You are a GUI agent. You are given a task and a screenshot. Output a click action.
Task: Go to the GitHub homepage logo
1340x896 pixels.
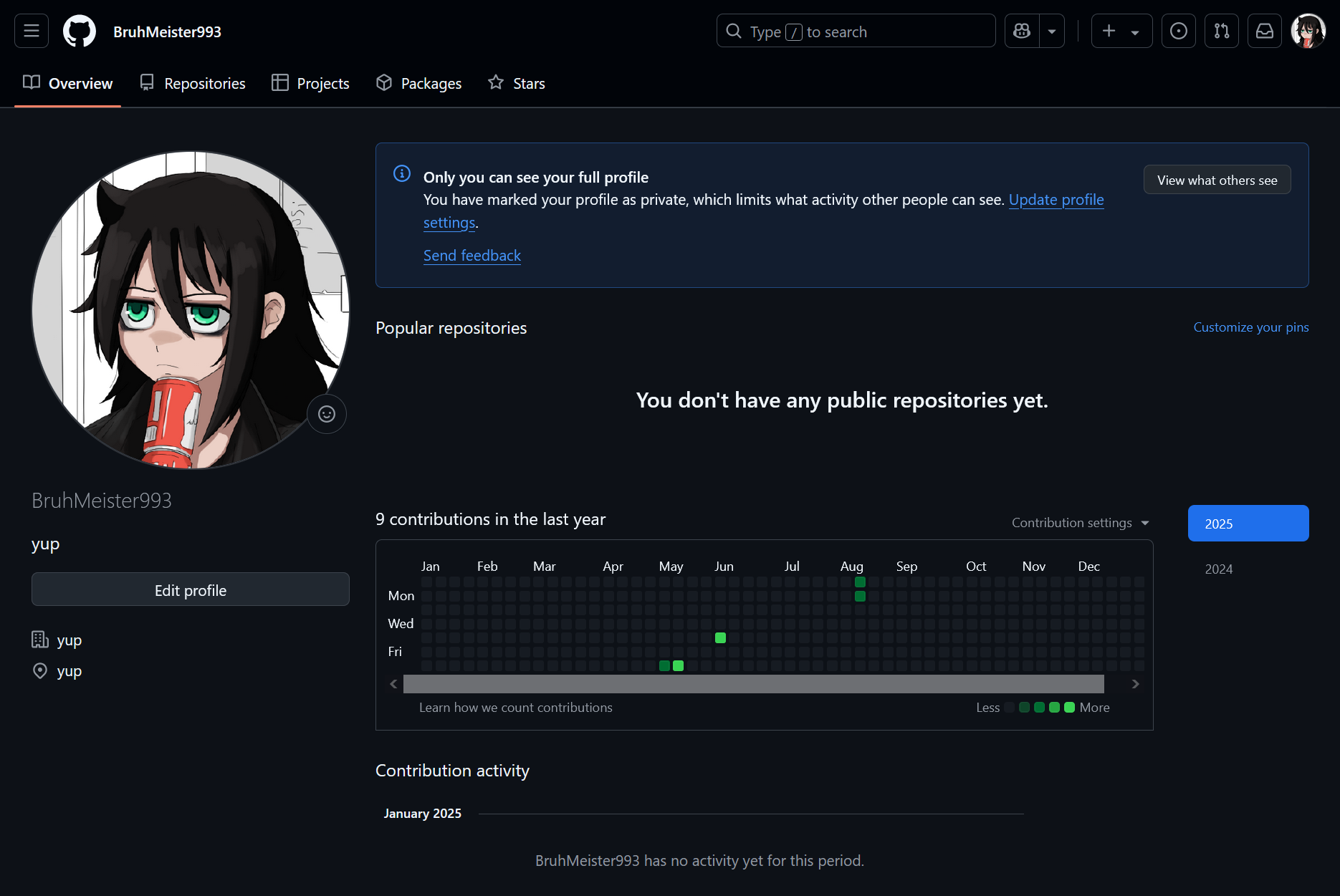(x=80, y=31)
